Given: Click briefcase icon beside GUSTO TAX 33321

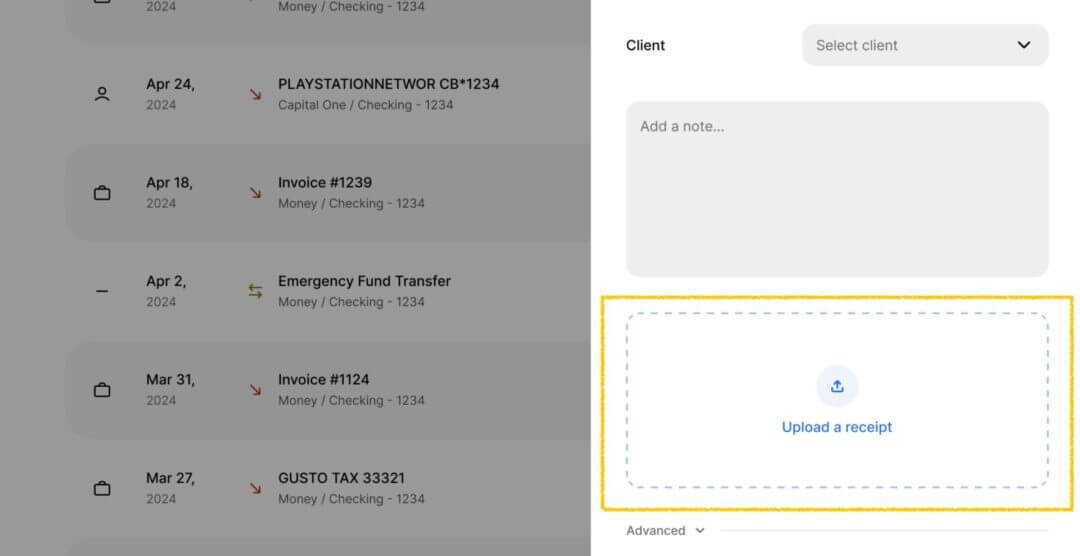Looking at the screenshot, I should (x=102, y=488).
